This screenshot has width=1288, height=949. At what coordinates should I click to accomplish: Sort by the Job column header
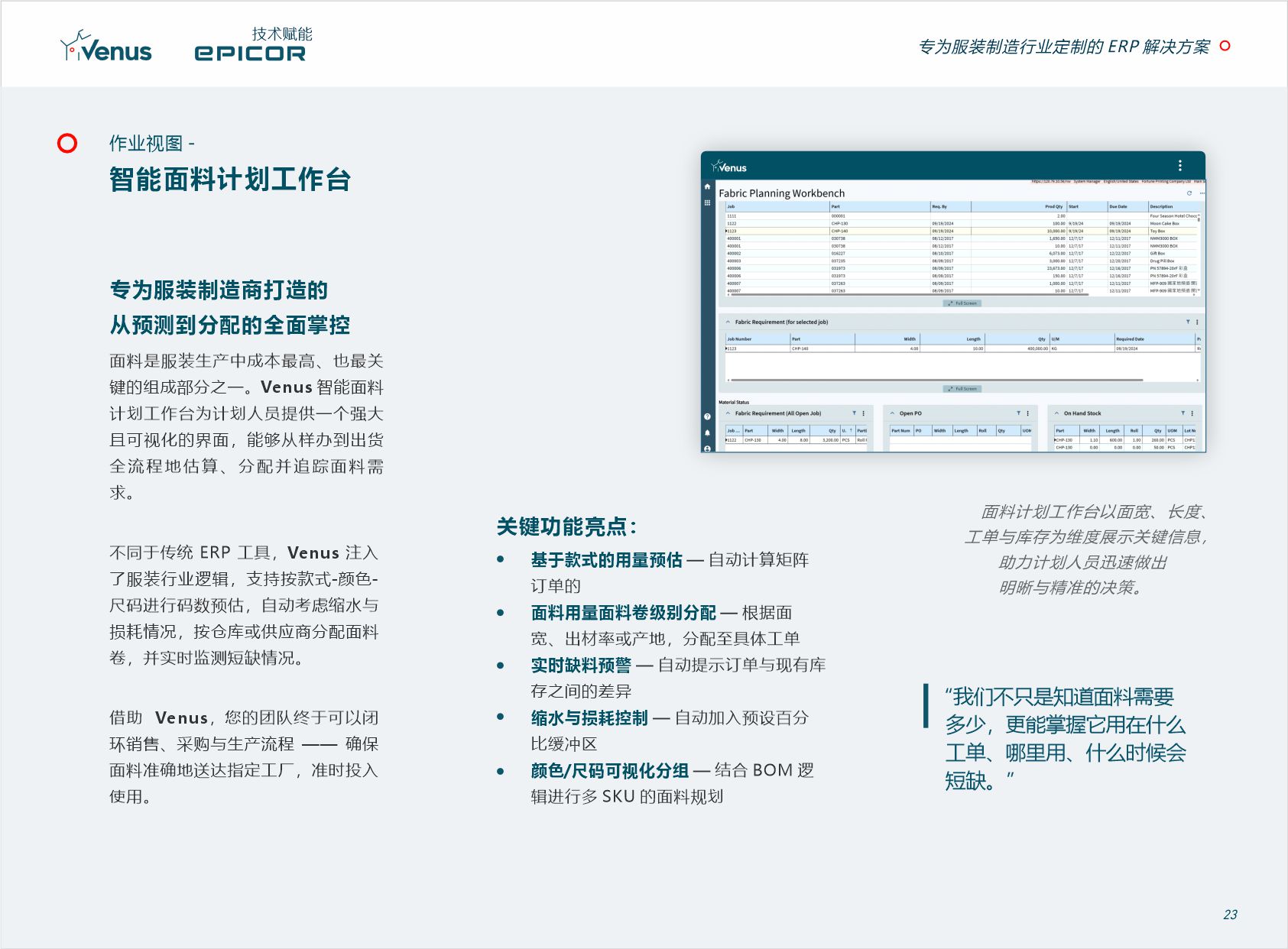[777, 206]
